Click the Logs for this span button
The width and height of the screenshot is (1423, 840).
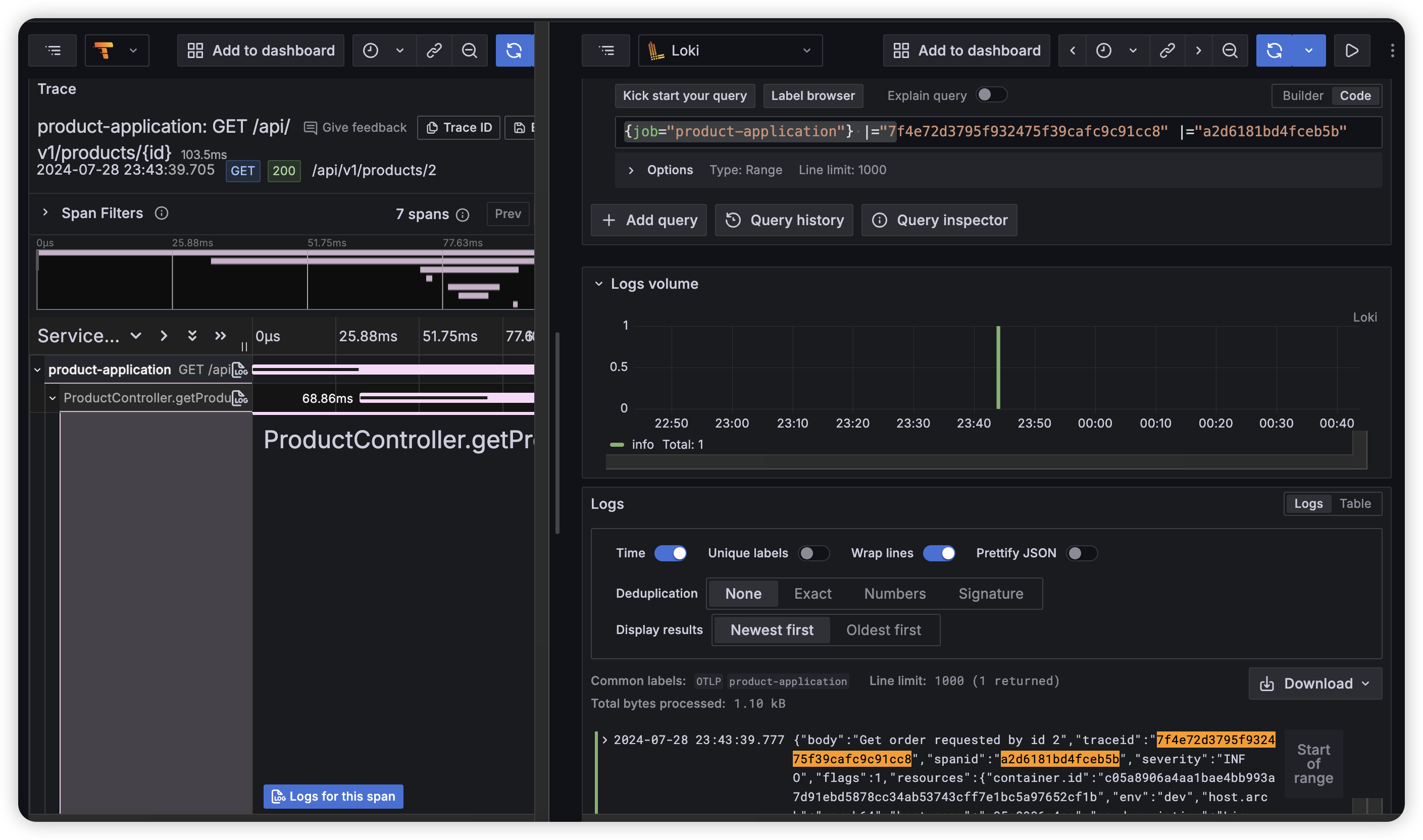pyautogui.click(x=333, y=796)
